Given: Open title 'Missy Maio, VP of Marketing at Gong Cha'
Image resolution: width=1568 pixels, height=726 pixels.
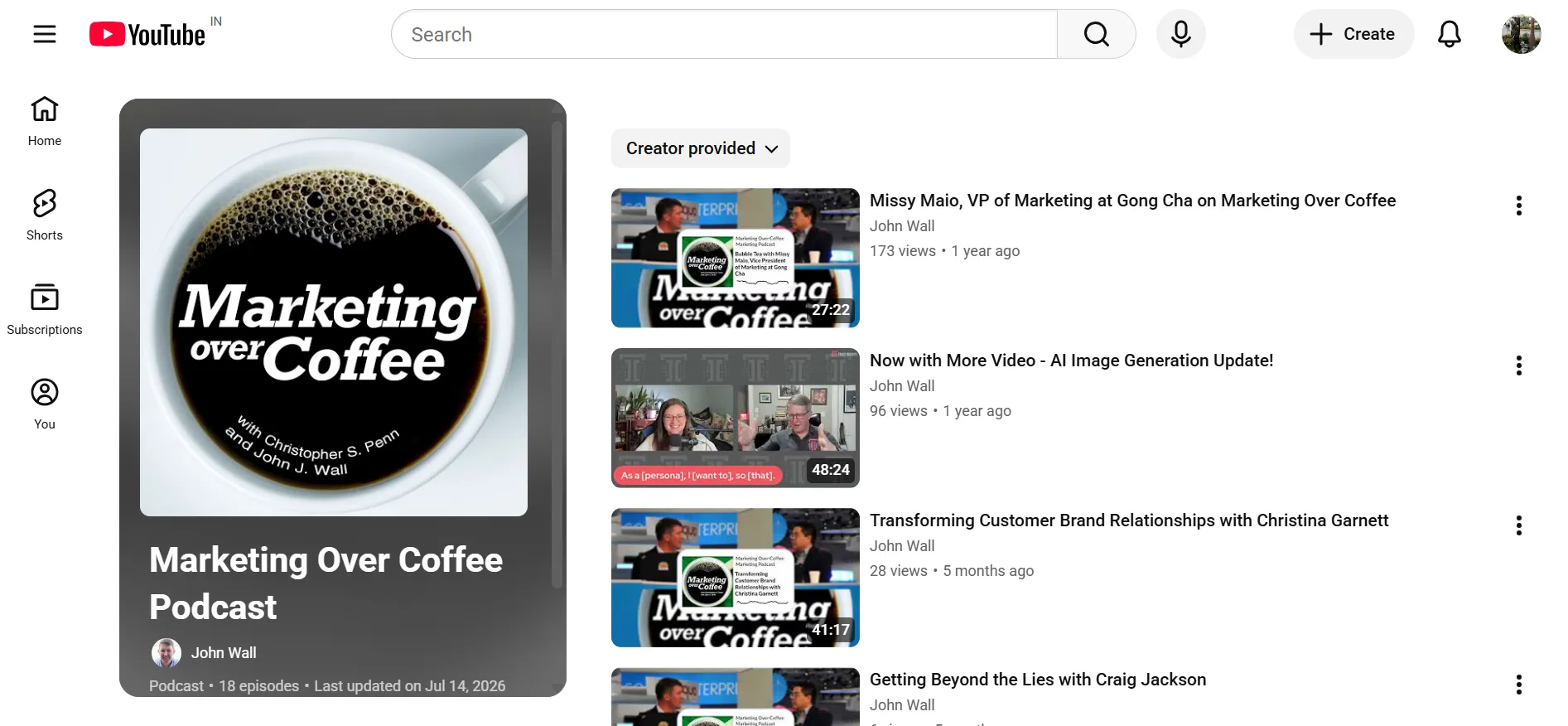Looking at the screenshot, I should click(x=1132, y=201).
